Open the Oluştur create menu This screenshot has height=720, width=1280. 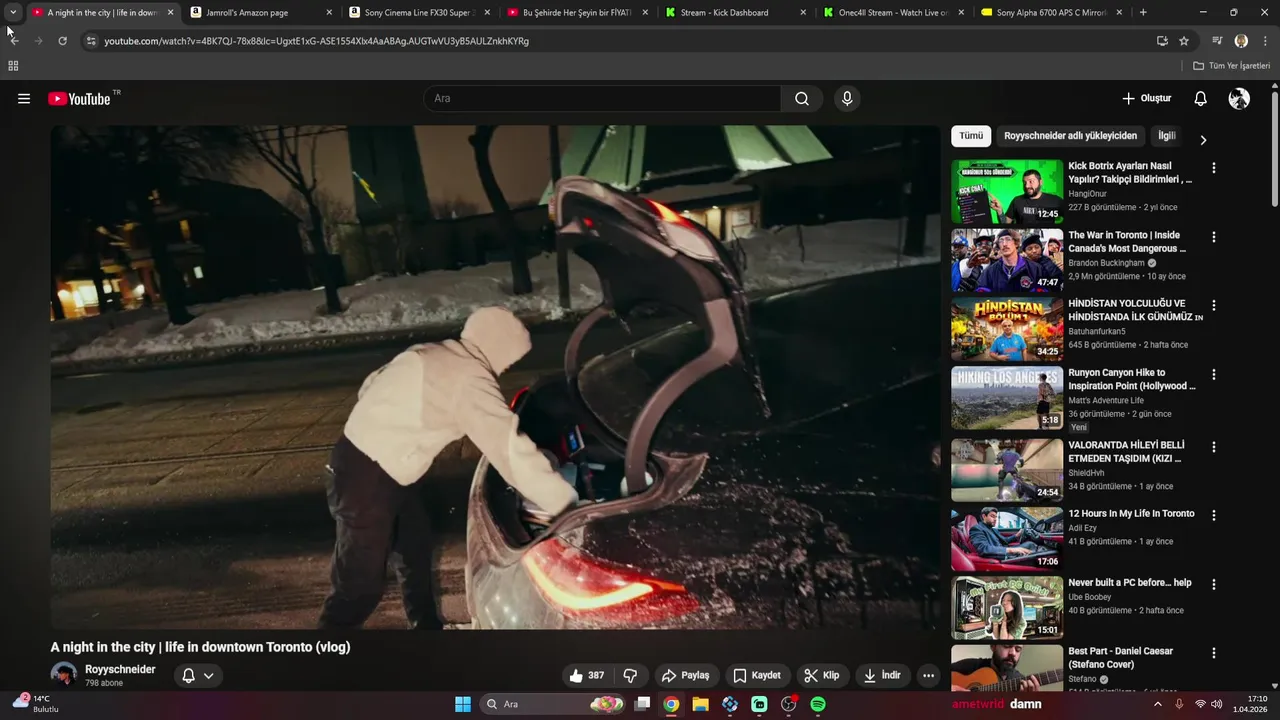1146,99
